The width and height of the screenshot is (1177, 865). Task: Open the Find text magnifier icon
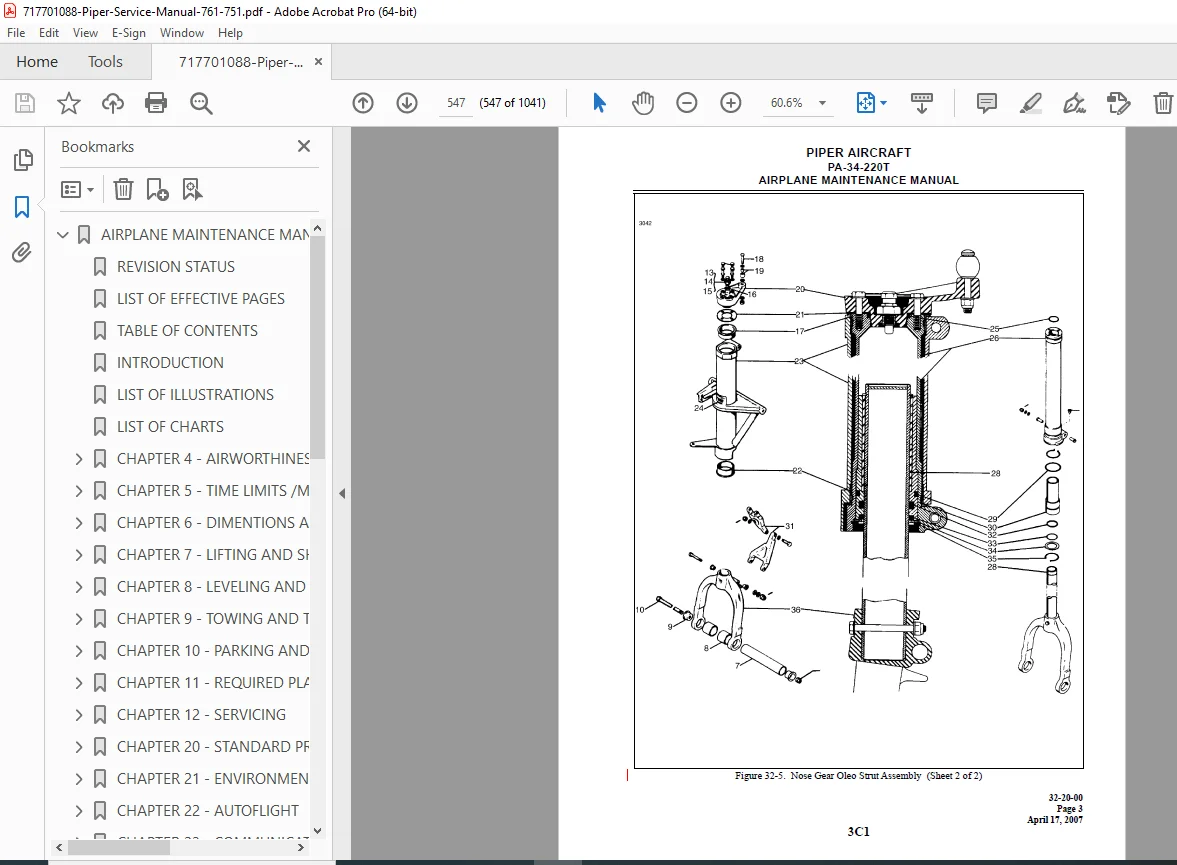(x=201, y=103)
